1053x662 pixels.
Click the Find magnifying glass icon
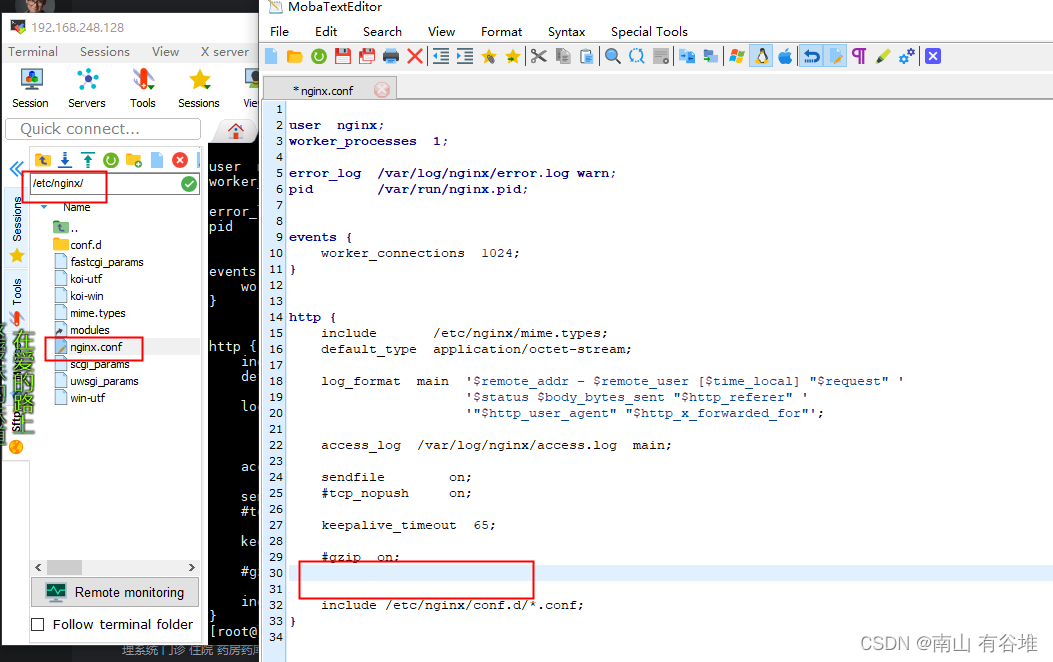pyautogui.click(x=613, y=56)
